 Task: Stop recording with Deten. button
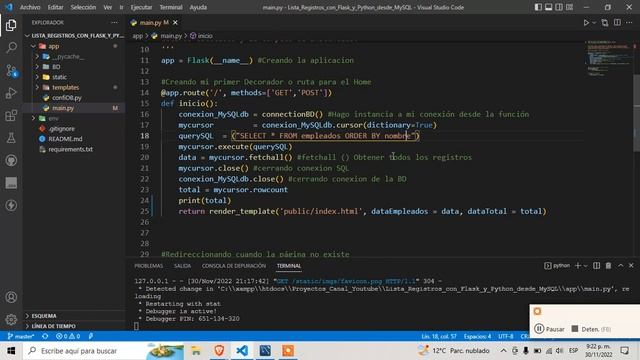[x=591, y=329]
